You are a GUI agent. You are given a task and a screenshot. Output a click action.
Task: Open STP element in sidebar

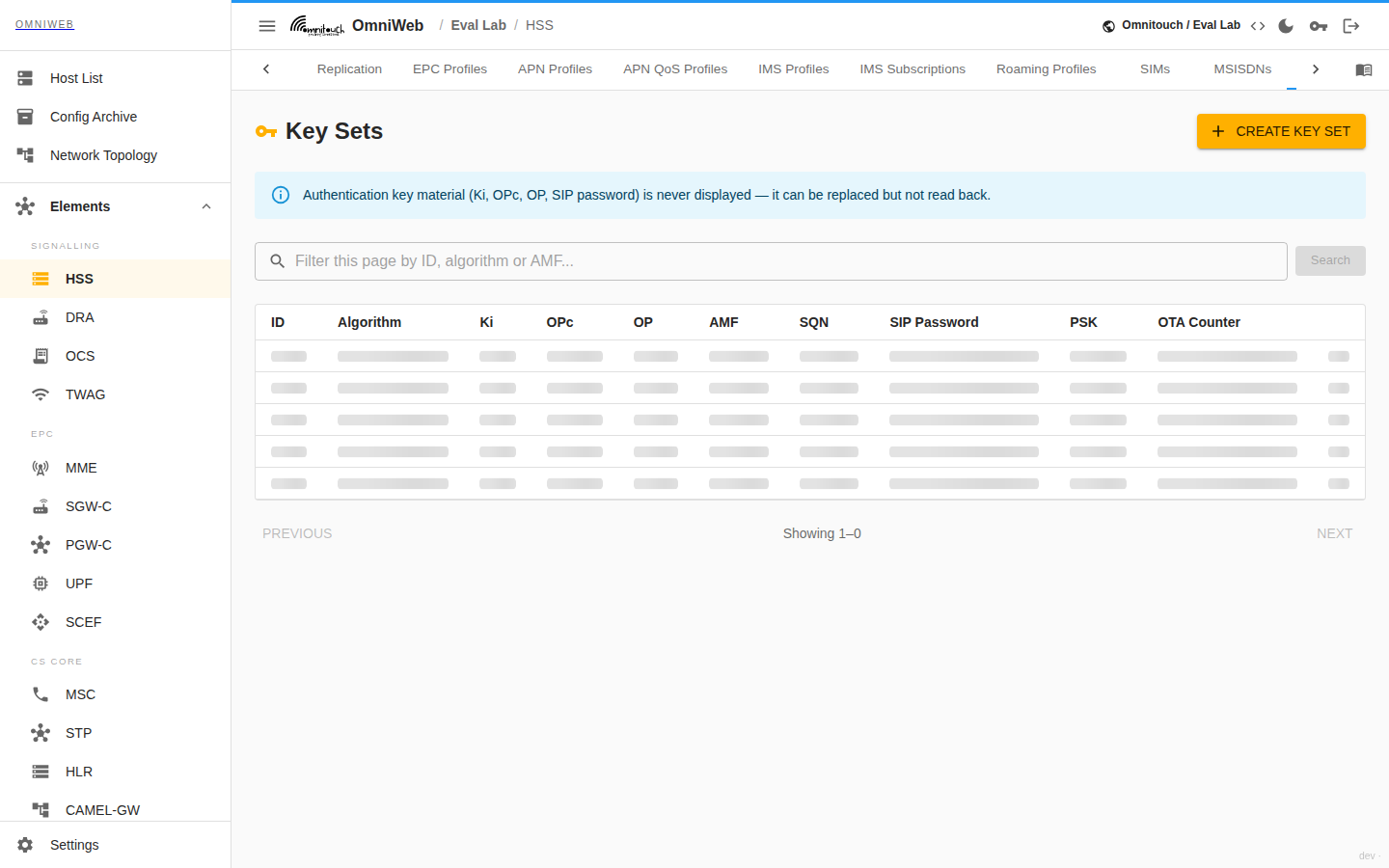point(116,733)
